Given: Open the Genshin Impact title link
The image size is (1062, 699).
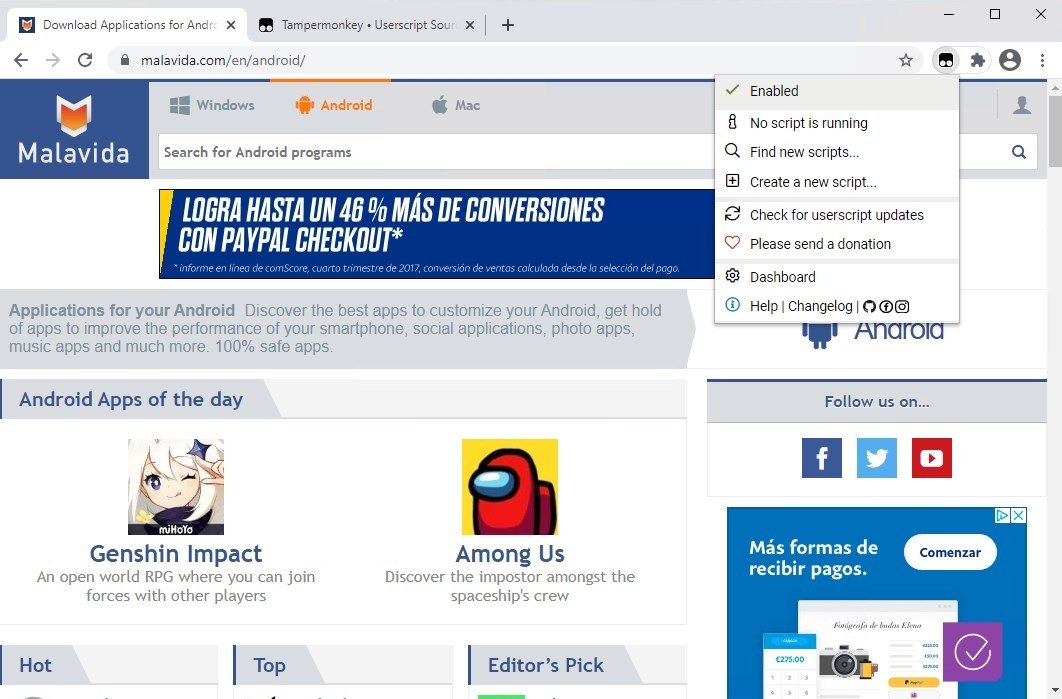Looking at the screenshot, I should click(x=176, y=553).
